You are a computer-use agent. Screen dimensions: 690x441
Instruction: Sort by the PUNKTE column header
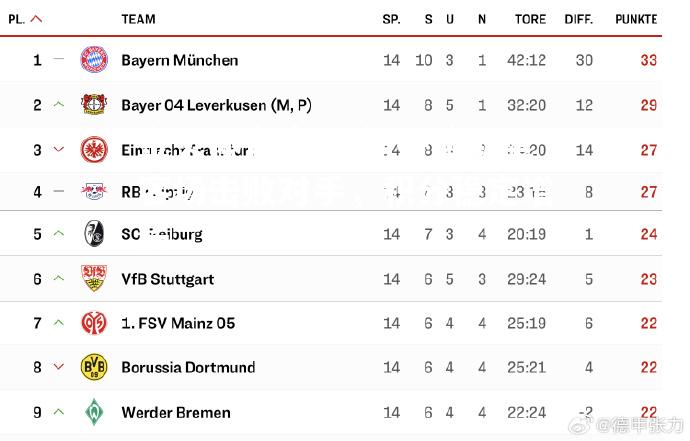636,19
